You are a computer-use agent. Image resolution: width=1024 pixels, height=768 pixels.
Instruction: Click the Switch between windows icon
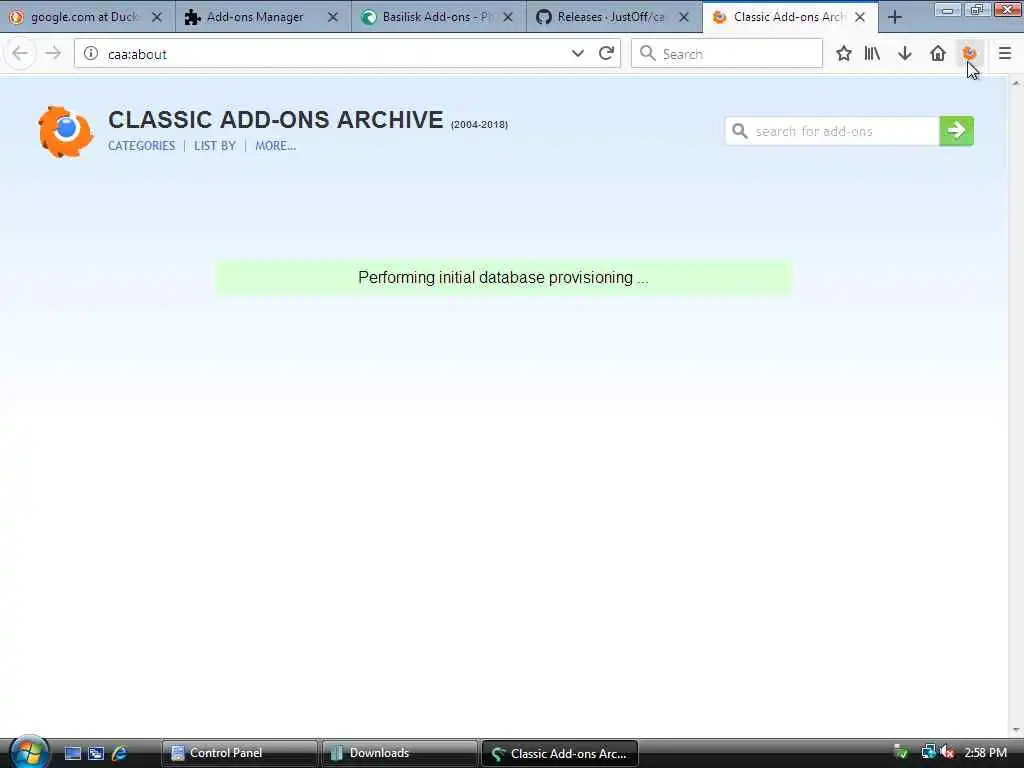click(96, 754)
